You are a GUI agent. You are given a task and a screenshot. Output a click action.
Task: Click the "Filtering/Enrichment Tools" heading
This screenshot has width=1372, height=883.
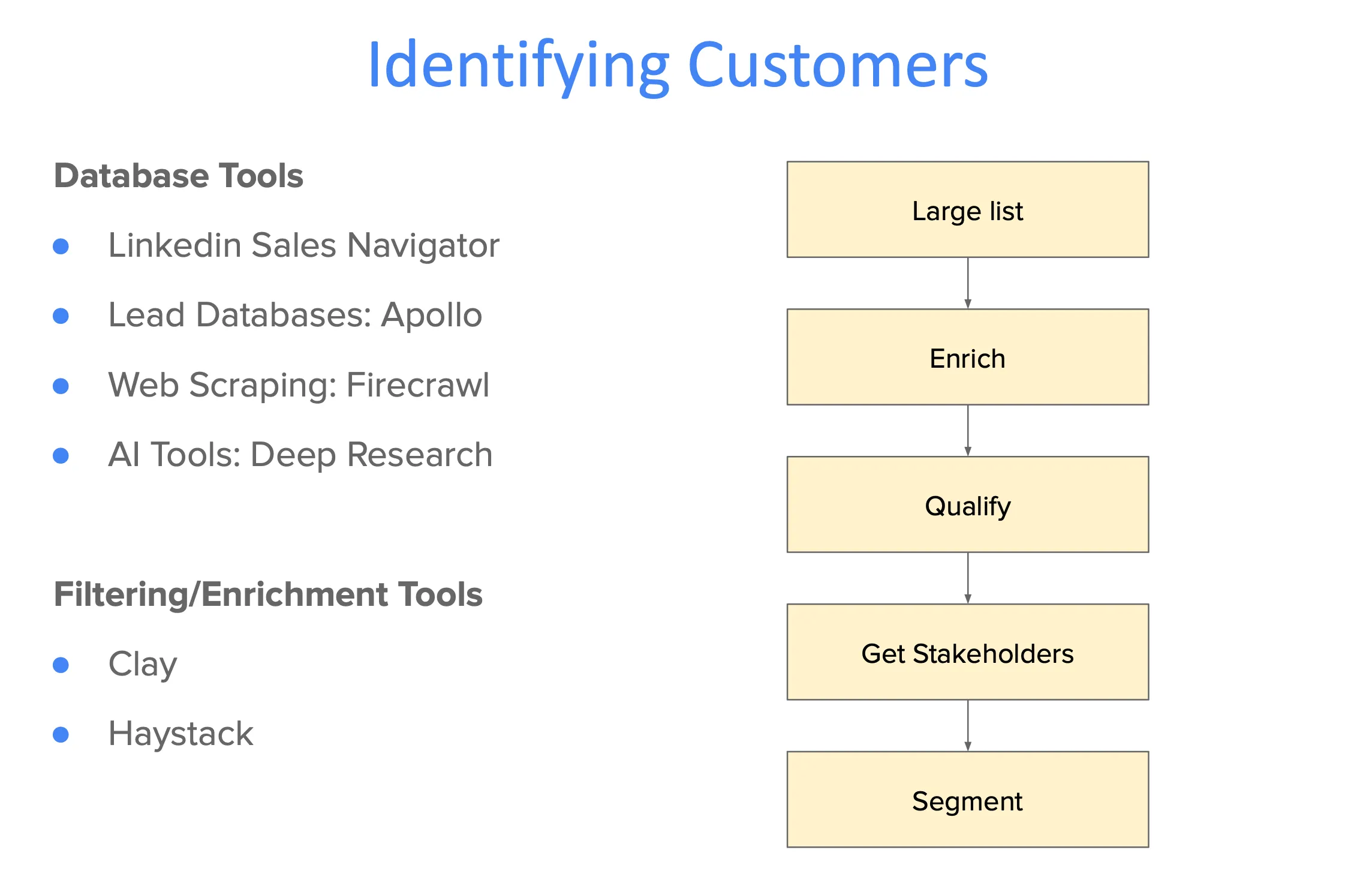tap(268, 594)
